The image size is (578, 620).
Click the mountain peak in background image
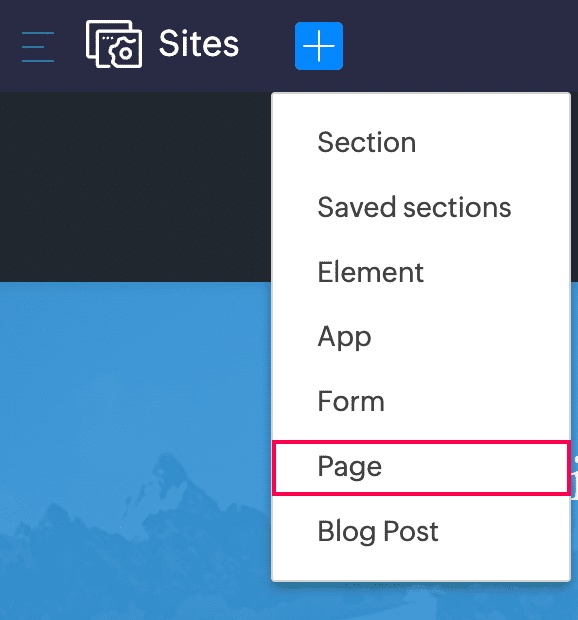pyautogui.click(x=164, y=469)
